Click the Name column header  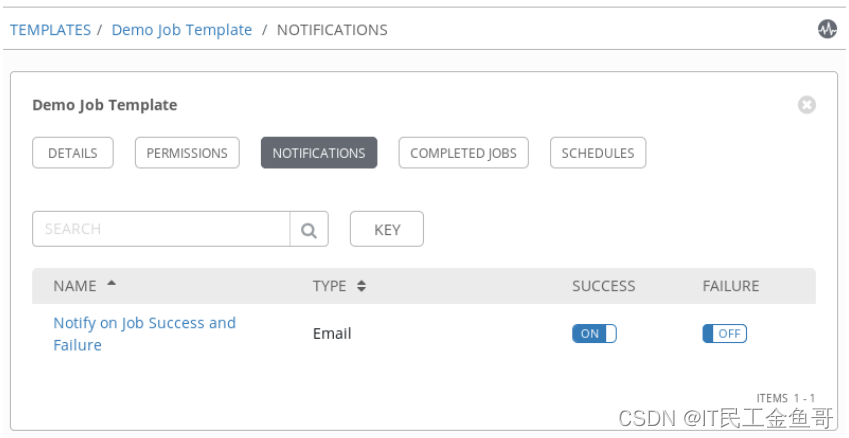(x=75, y=286)
